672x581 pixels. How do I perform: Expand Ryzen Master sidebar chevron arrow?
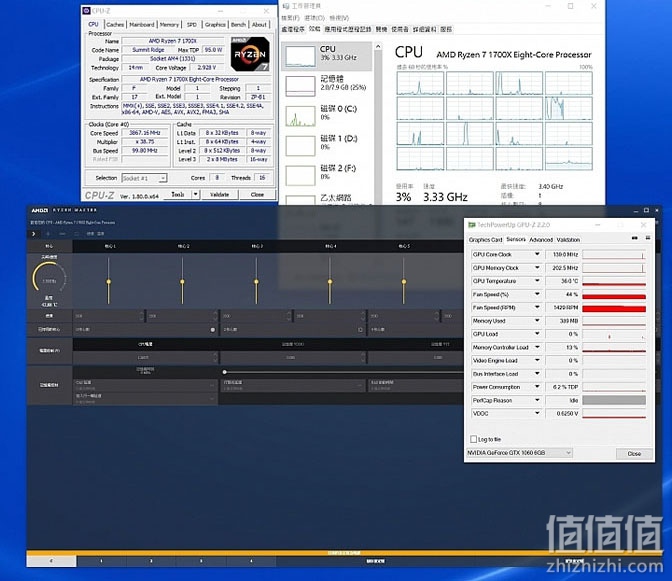click(33, 234)
